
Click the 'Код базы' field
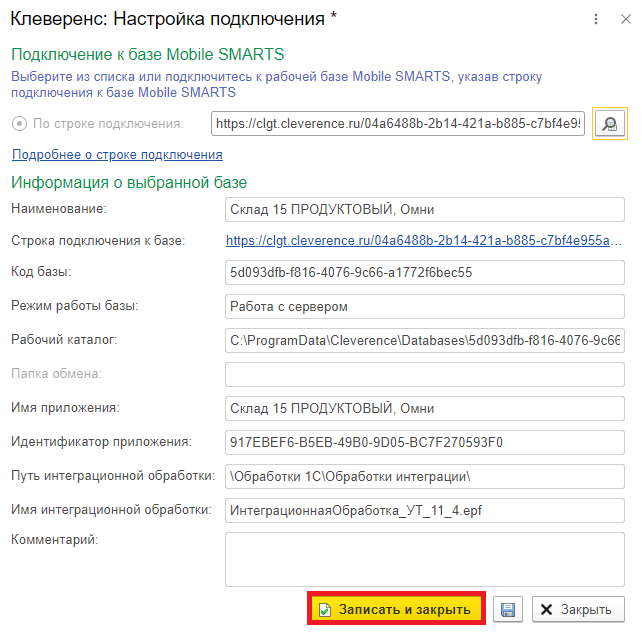tap(425, 273)
